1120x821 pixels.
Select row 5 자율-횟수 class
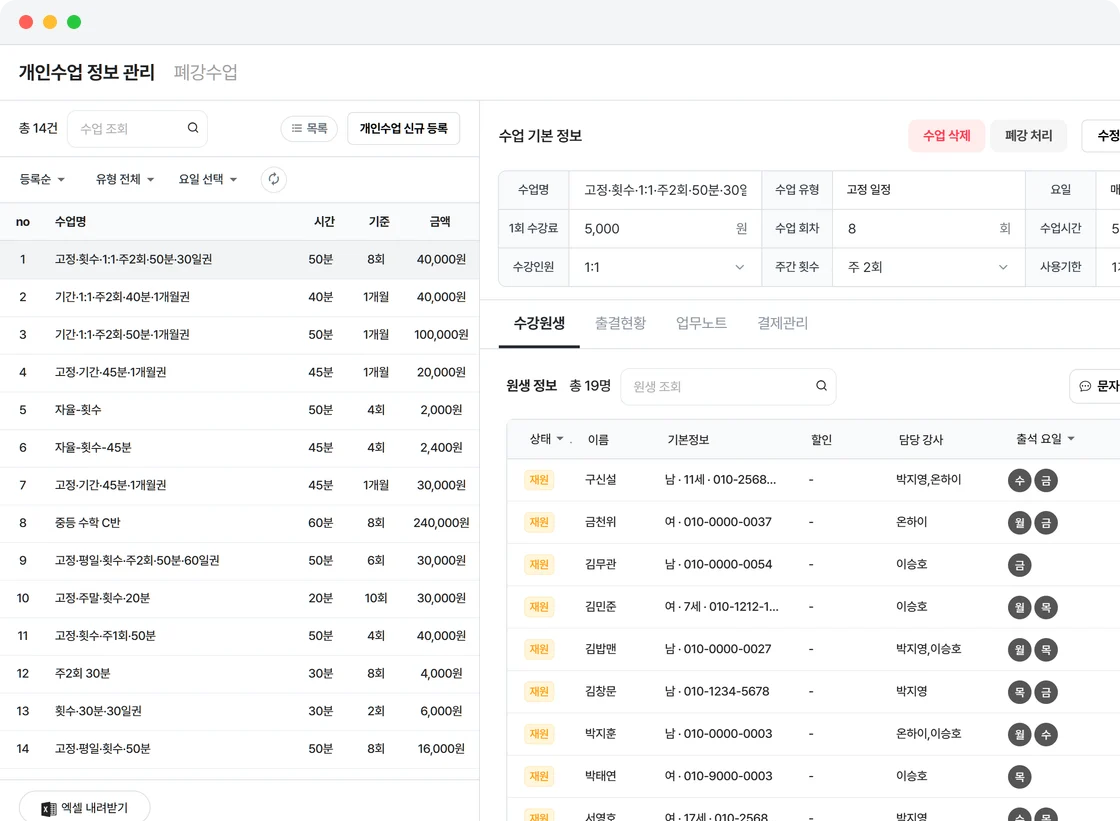(239, 410)
